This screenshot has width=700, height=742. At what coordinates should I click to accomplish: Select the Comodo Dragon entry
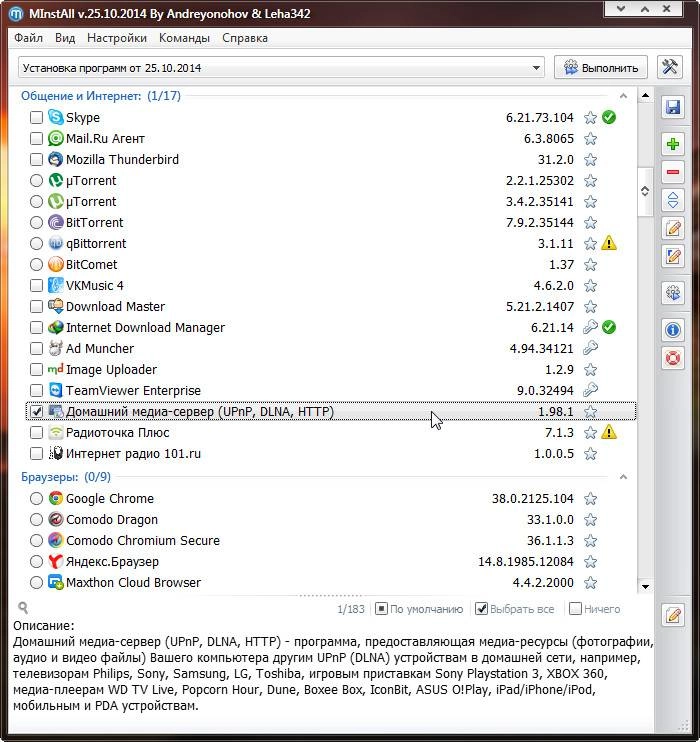point(331,519)
